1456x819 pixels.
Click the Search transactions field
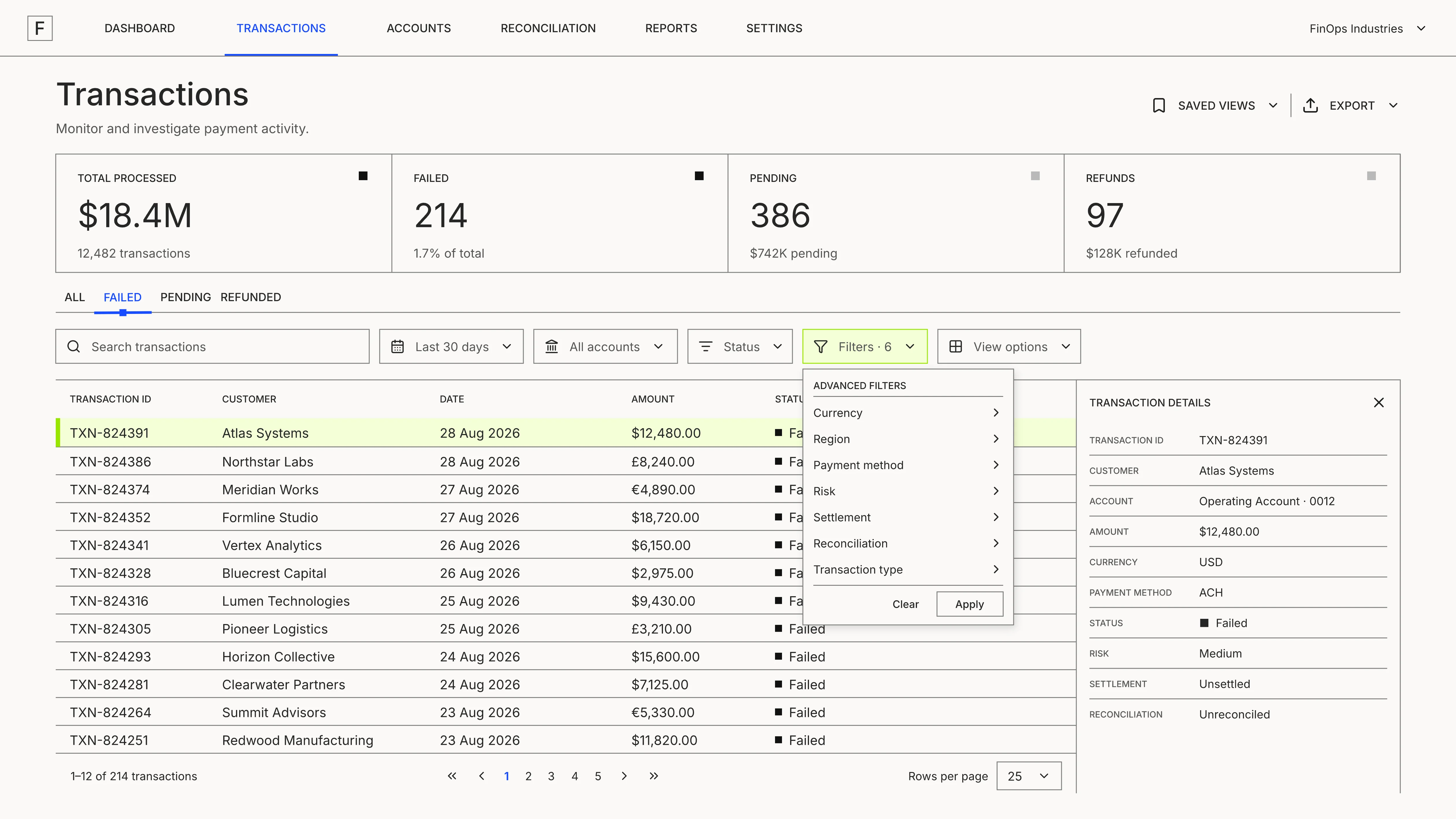pyautogui.click(x=212, y=346)
